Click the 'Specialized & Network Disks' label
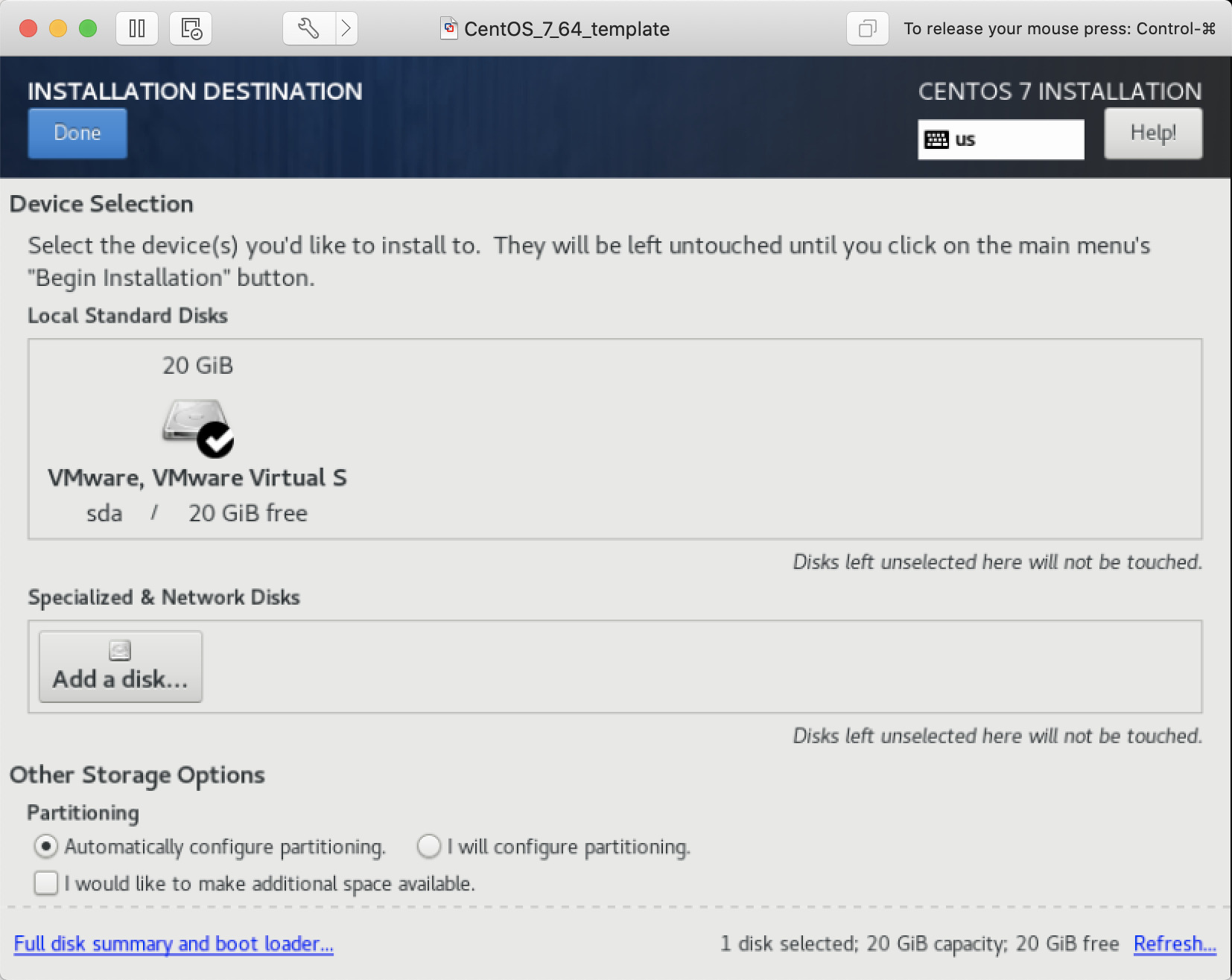Viewport: 1232px width, 980px height. [164, 597]
